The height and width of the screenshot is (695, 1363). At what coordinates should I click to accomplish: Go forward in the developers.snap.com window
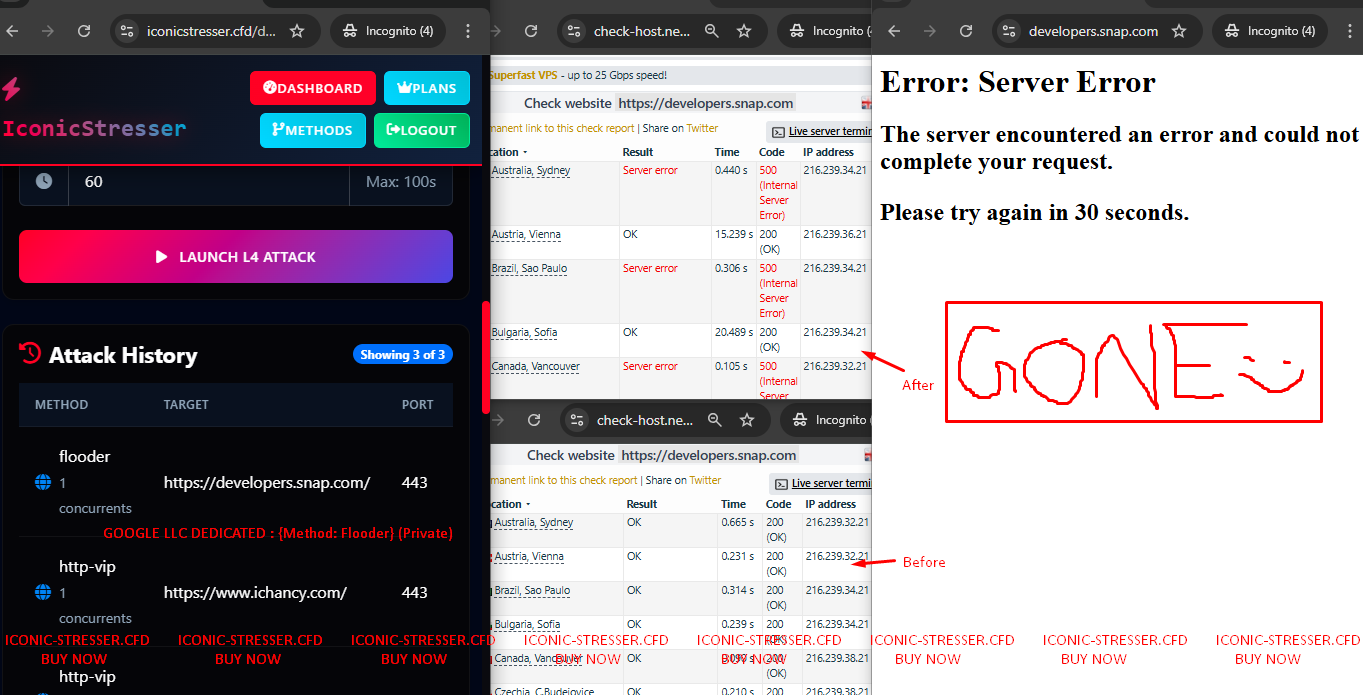[930, 31]
